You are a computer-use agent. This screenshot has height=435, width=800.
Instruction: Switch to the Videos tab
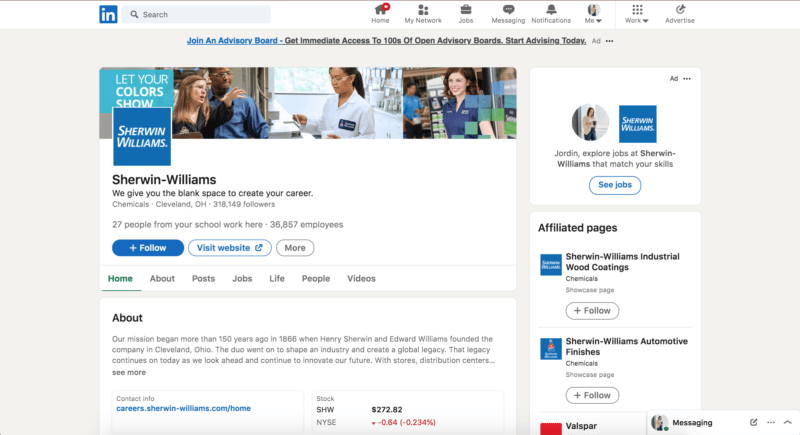pos(361,278)
